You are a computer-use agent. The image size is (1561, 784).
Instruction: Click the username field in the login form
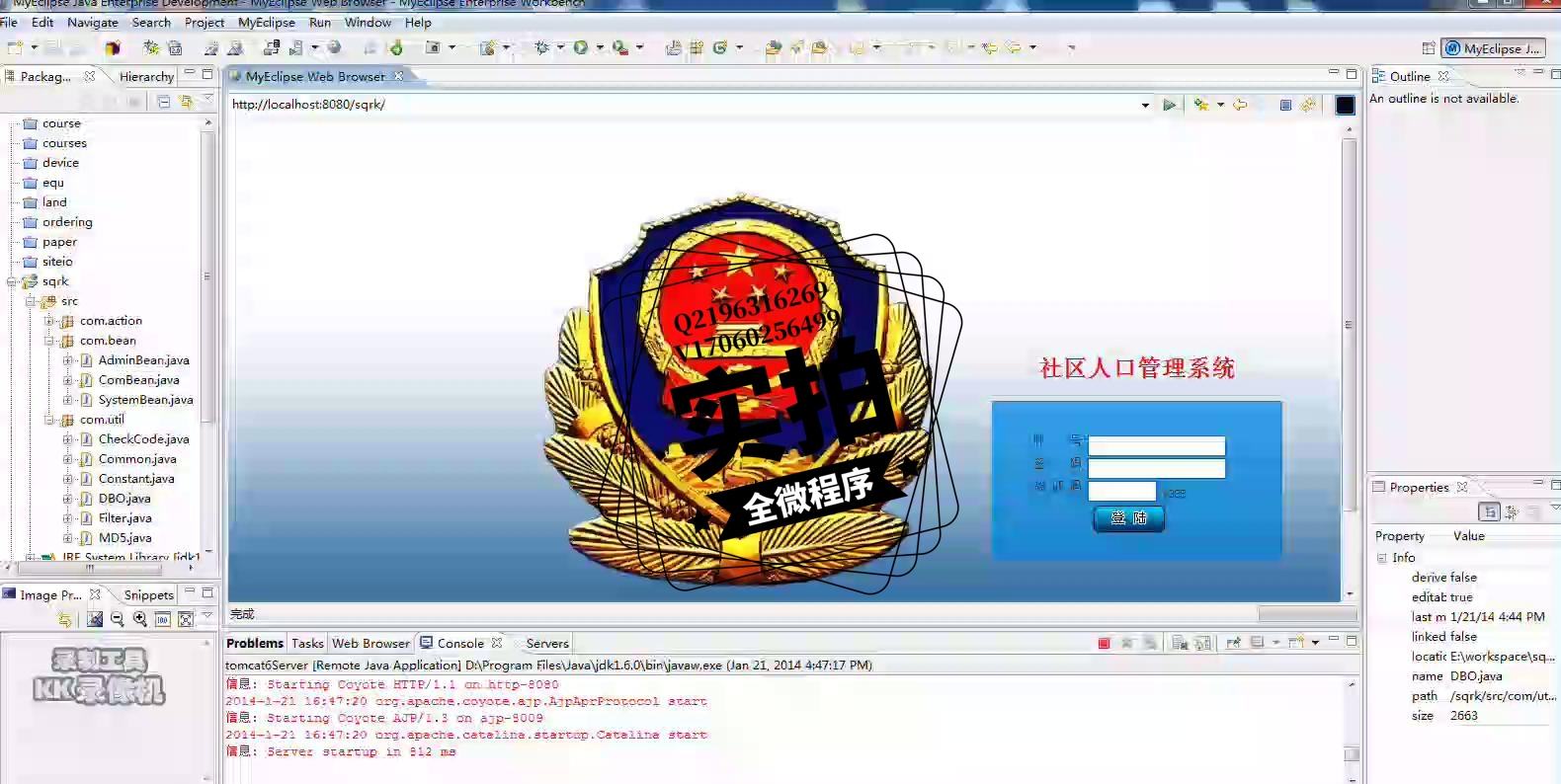[x=1156, y=445]
